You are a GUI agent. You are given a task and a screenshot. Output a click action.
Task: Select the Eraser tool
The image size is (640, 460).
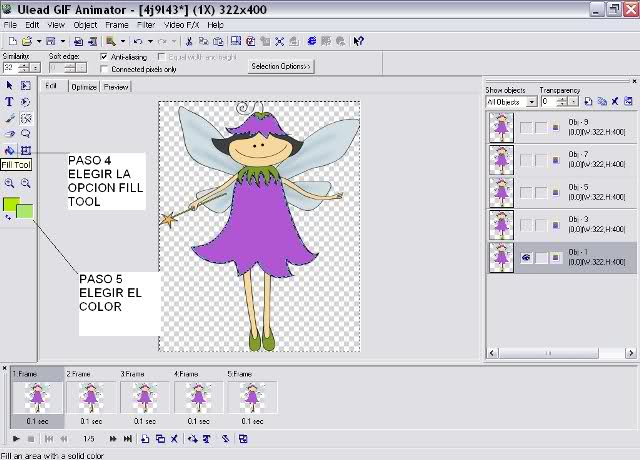tap(9, 134)
